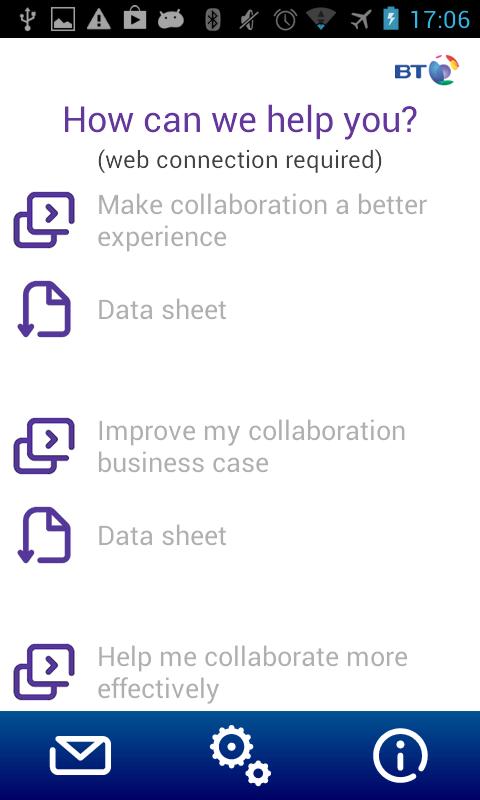Image resolution: width=480 pixels, height=800 pixels.
Task: Tap download icon beside first Data sheet
Action: tap(44, 309)
